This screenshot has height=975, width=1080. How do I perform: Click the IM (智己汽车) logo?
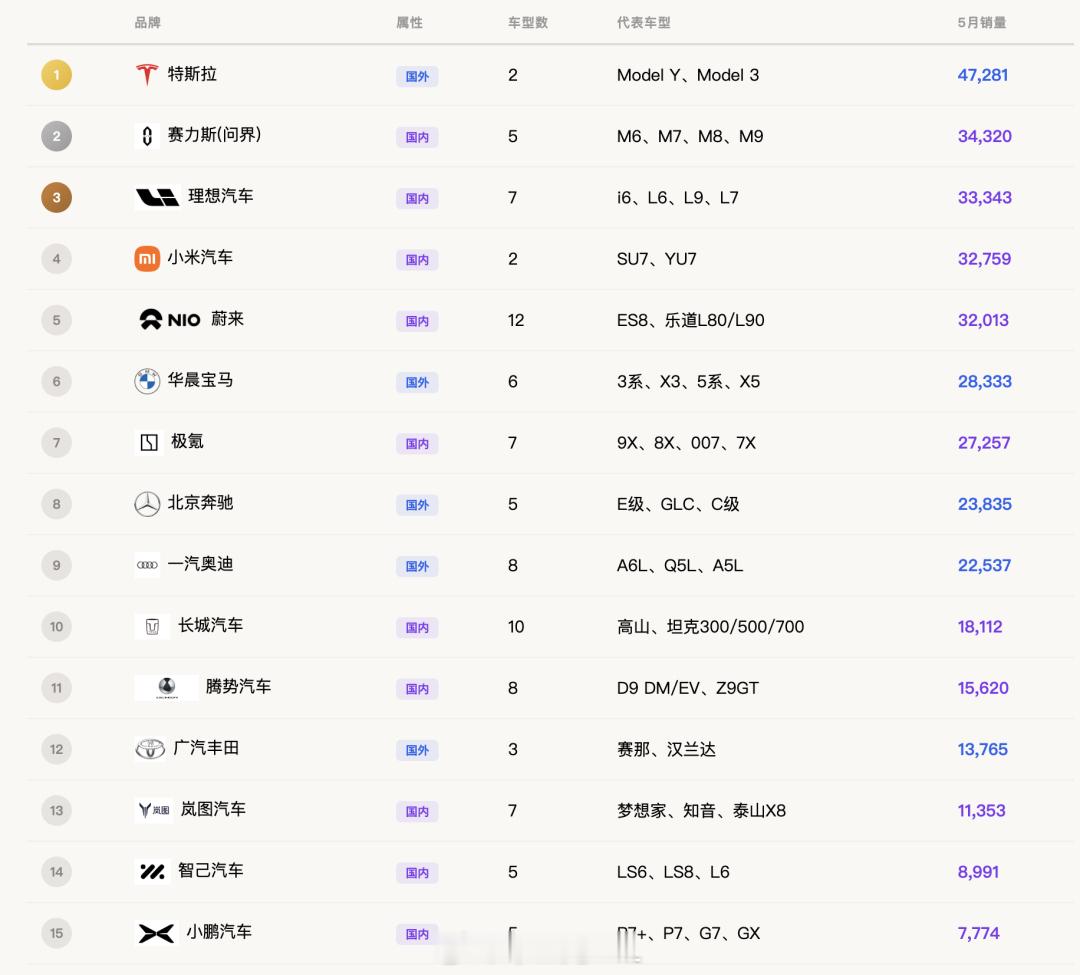point(152,872)
